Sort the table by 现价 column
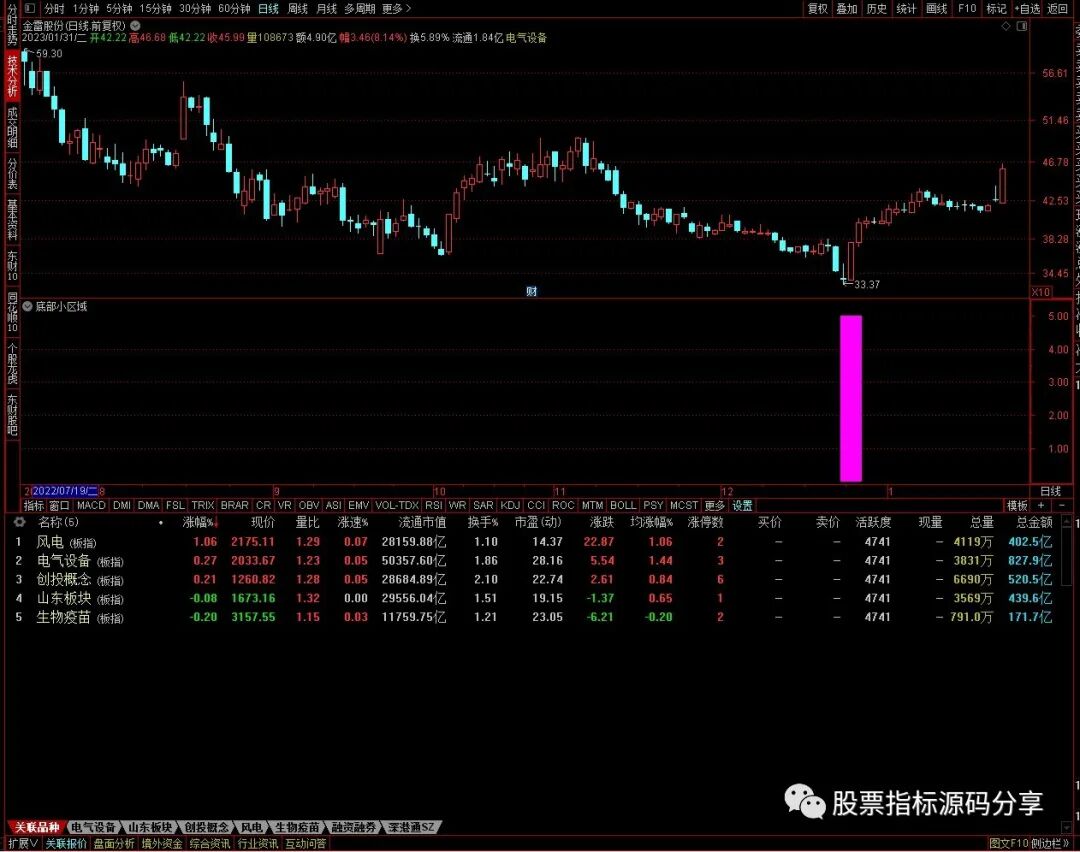This screenshot has width=1080, height=852. click(262, 523)
